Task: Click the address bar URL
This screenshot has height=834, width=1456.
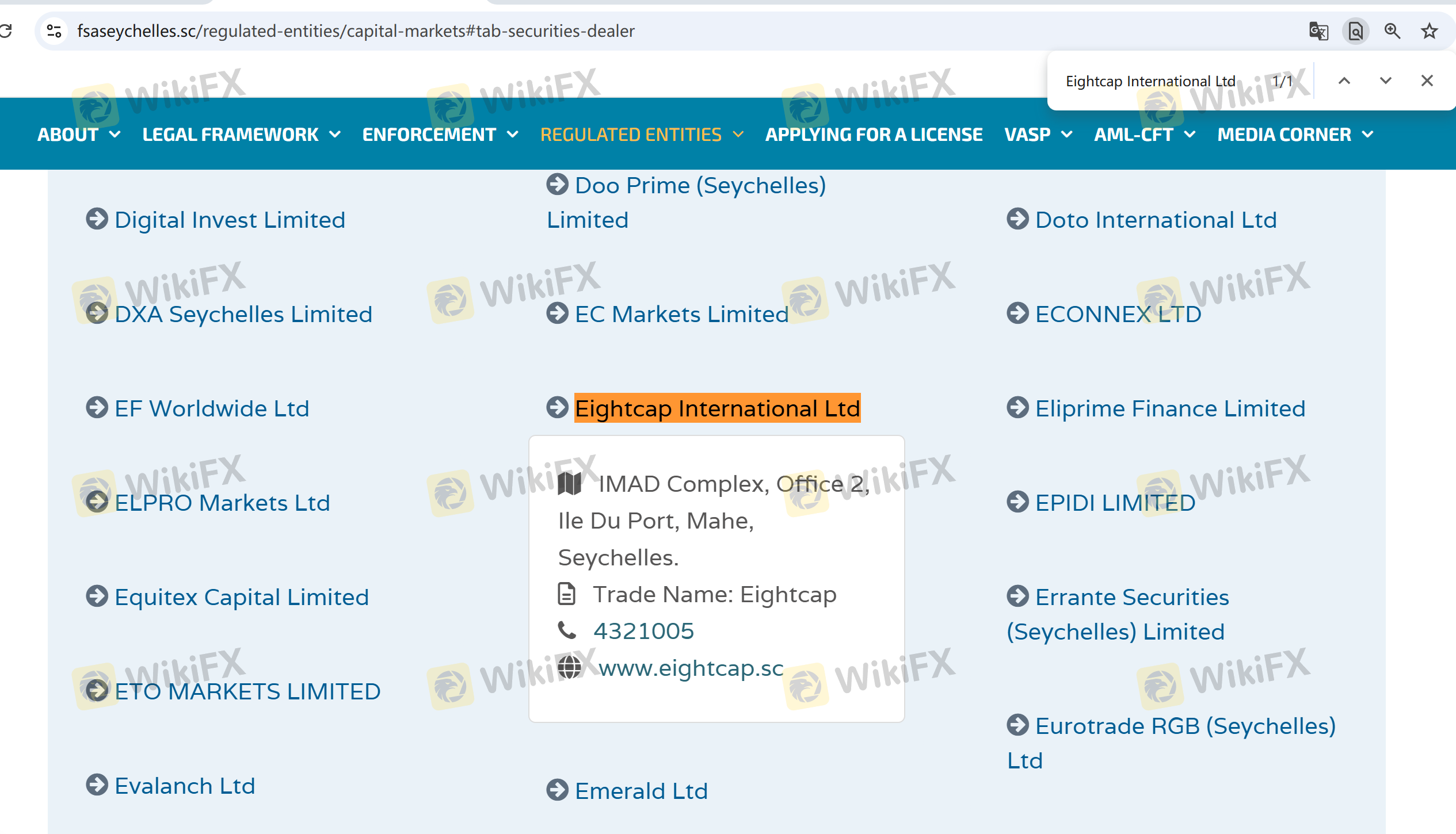Action: click(x=356, y=31)
